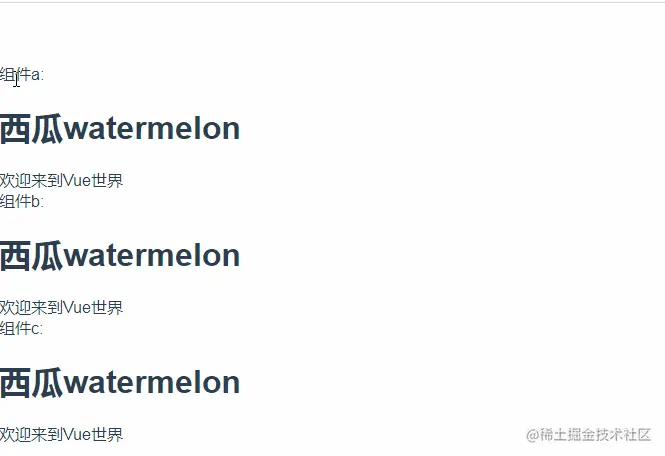Click 世界 in the text above 组件b

(107, 181)
